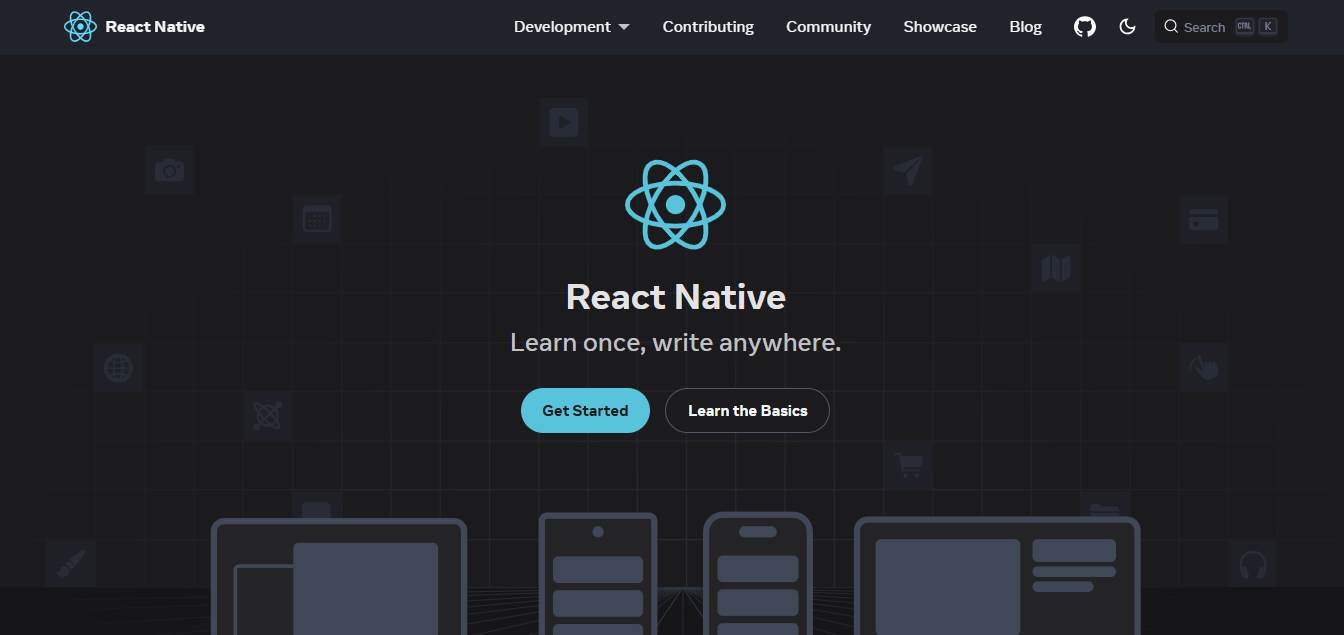This screenshot has height=635, width=1344.
Task: Open the Showcase page
Action: (940, 27)
